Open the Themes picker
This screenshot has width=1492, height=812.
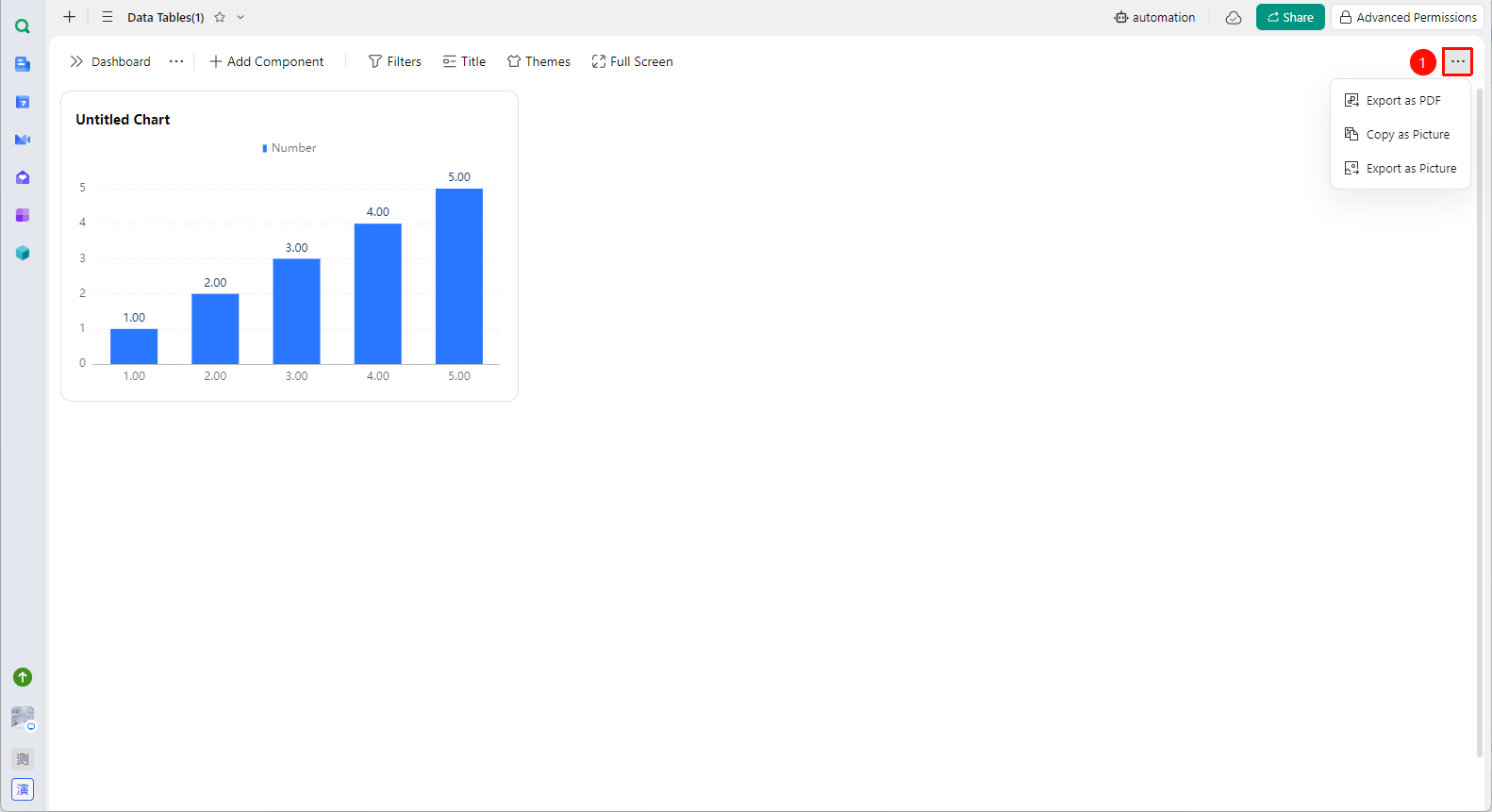(539, 61)
